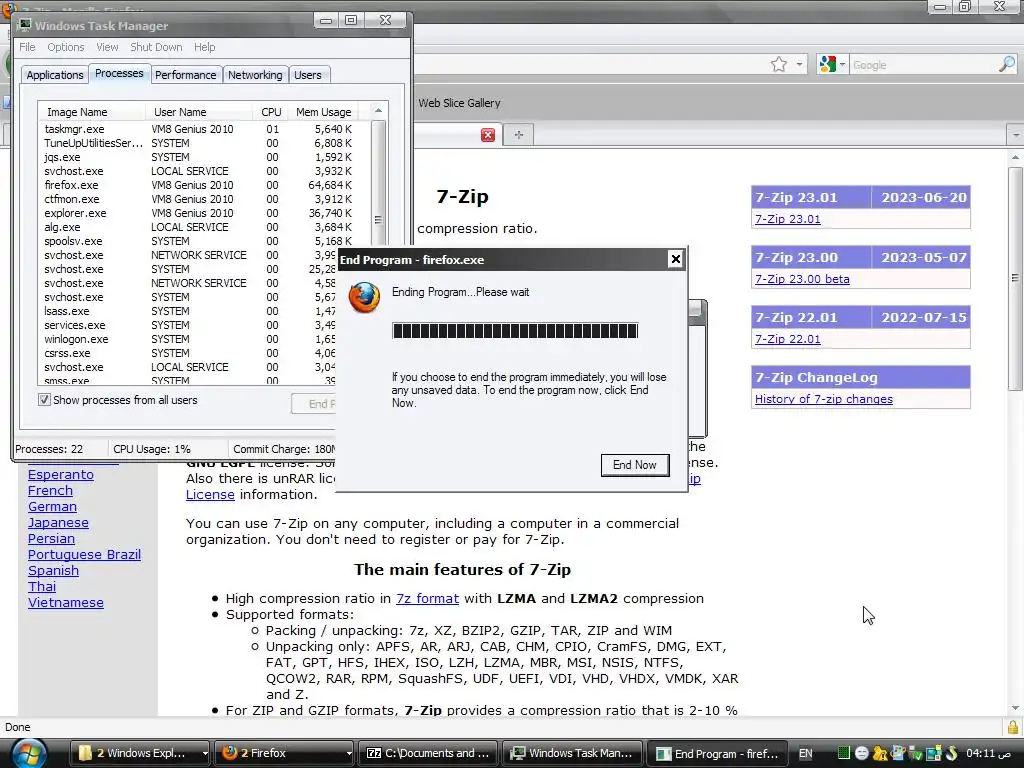Switch to Windows Task Manager taskbar button

click(x=572, y=754)
